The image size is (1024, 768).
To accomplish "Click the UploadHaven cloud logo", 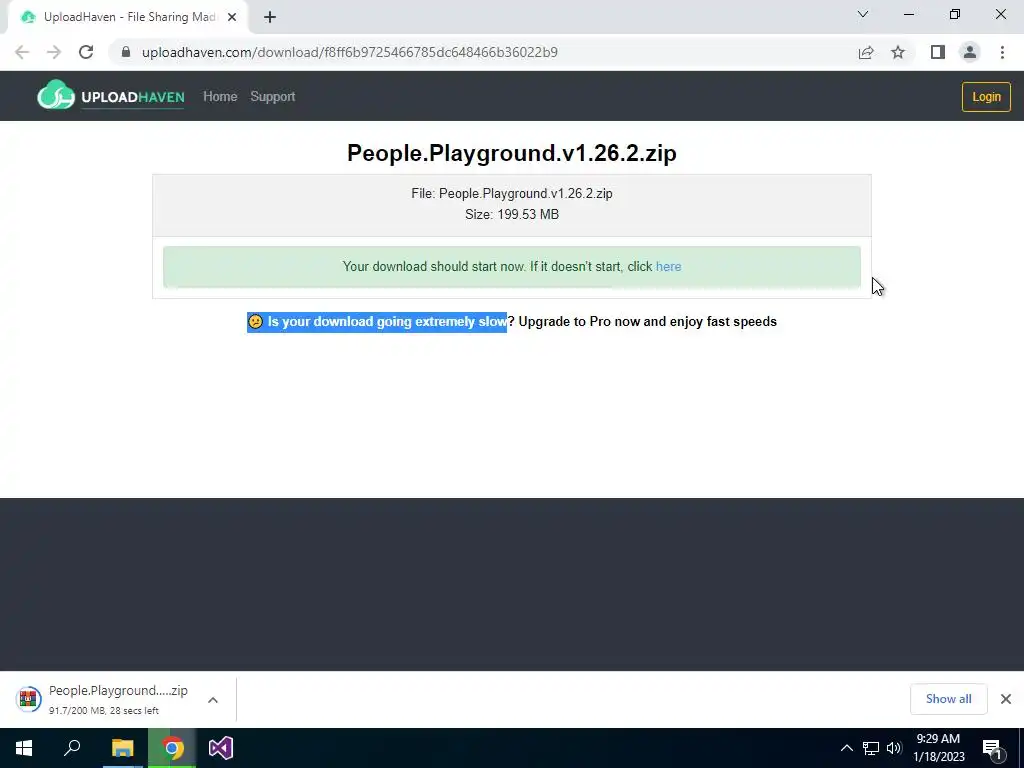I will 56,95.
